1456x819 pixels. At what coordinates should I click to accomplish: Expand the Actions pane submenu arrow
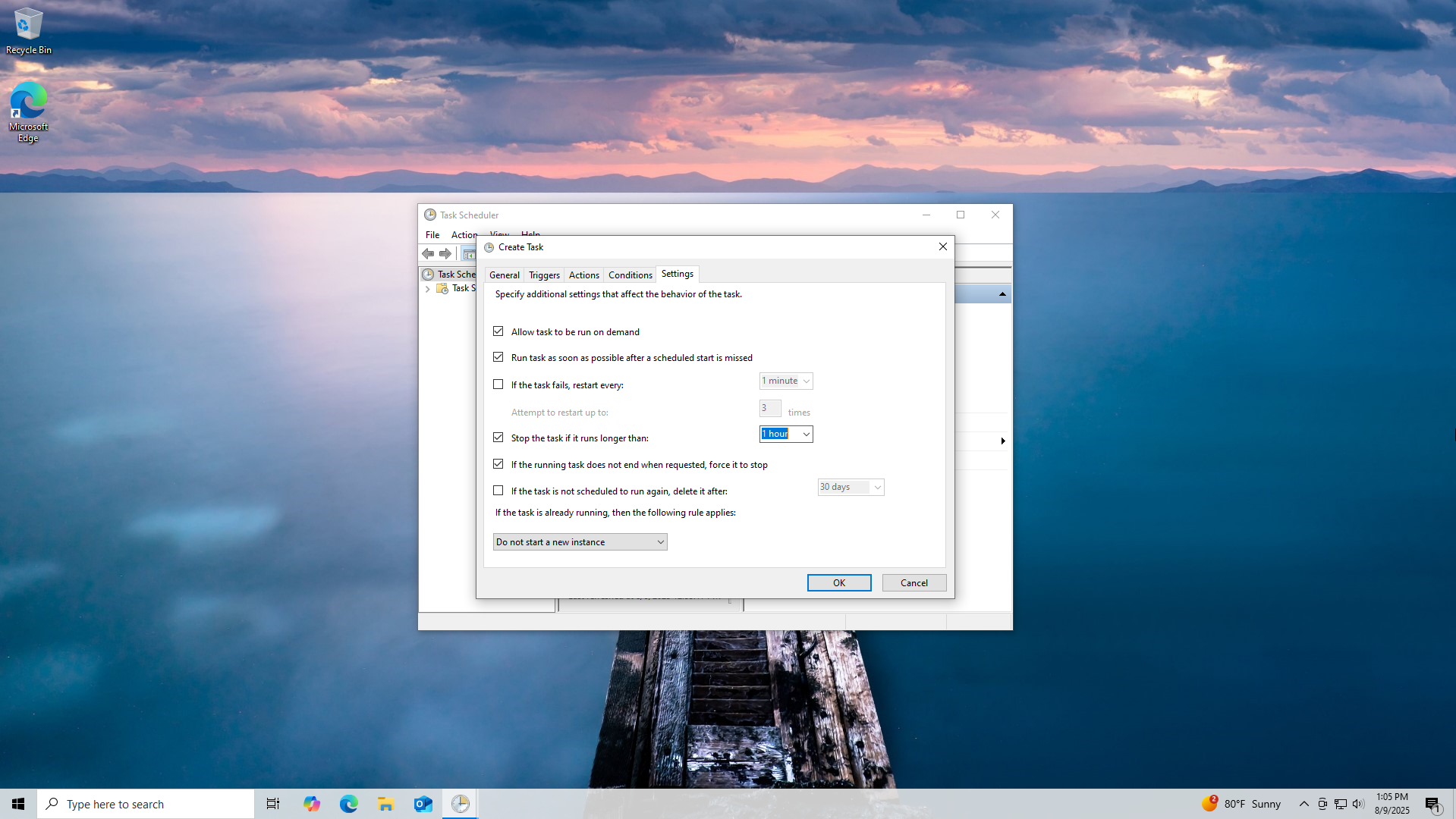pos(1003,441)
